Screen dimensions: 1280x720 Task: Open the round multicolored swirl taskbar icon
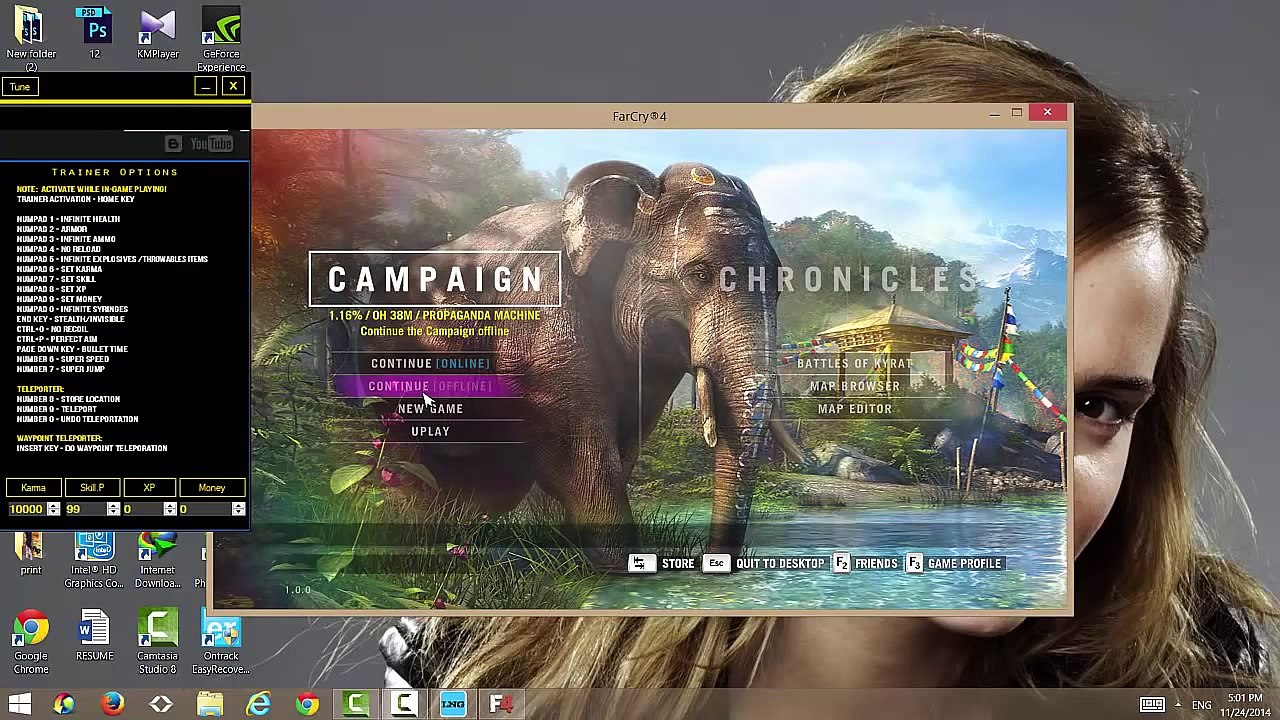[63, 704]
